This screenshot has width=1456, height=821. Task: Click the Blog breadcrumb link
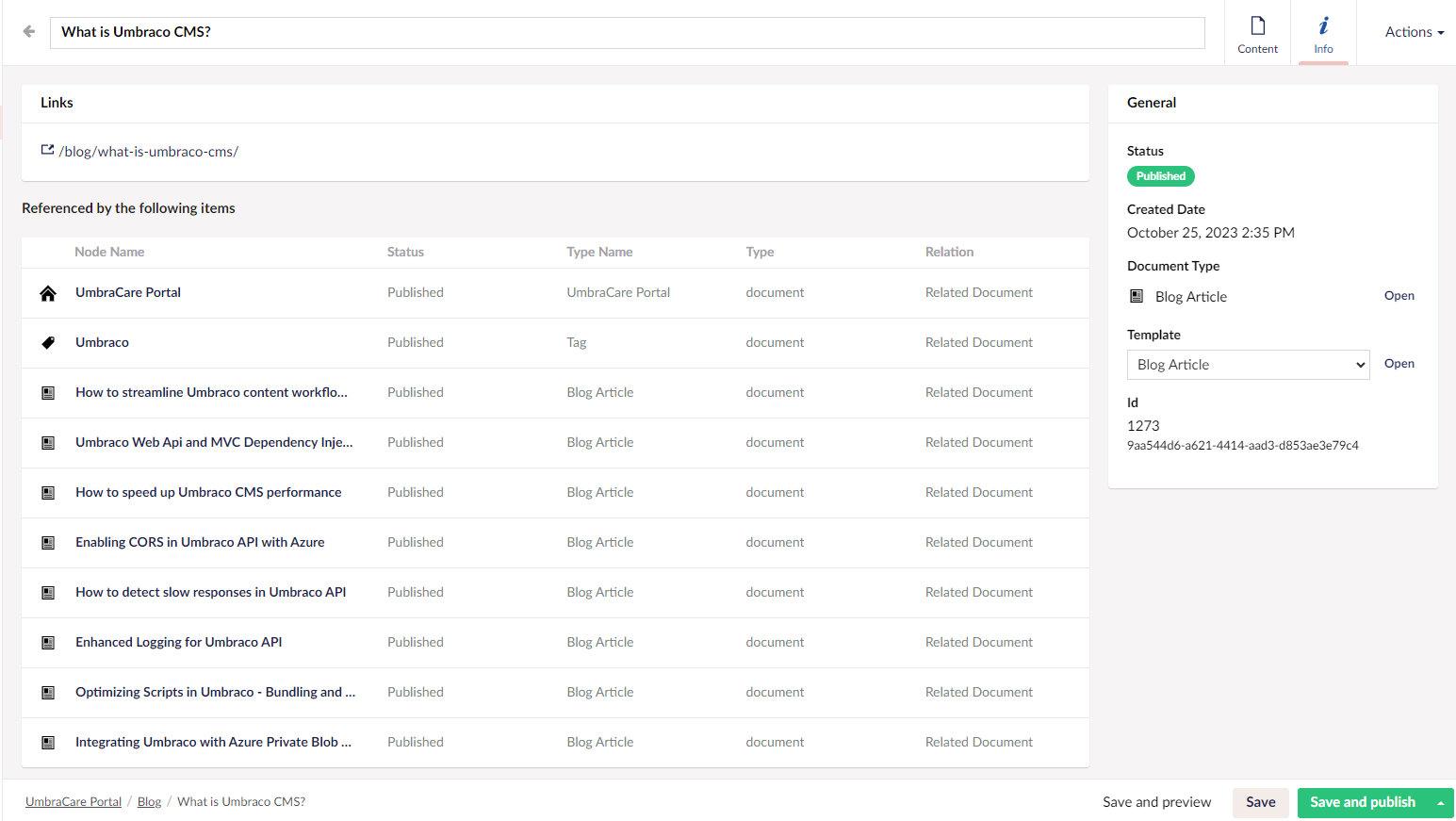(x=149, y=801)
